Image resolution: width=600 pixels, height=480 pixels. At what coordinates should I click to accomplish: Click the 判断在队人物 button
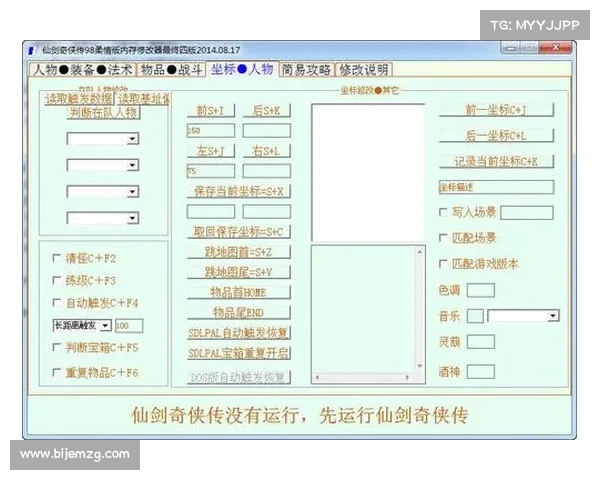pyautogui.click(x=104, y=113)
